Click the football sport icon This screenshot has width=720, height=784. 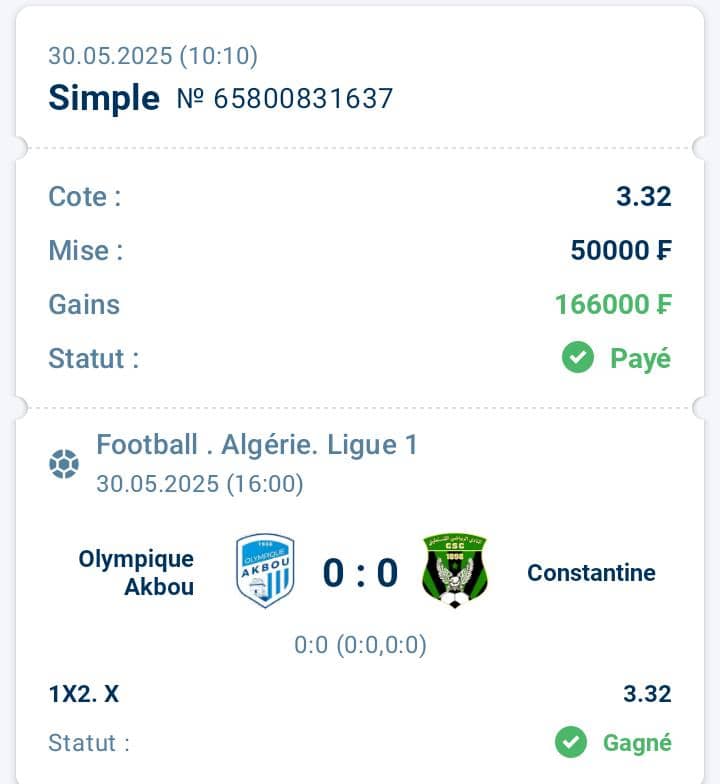point(64,464)
